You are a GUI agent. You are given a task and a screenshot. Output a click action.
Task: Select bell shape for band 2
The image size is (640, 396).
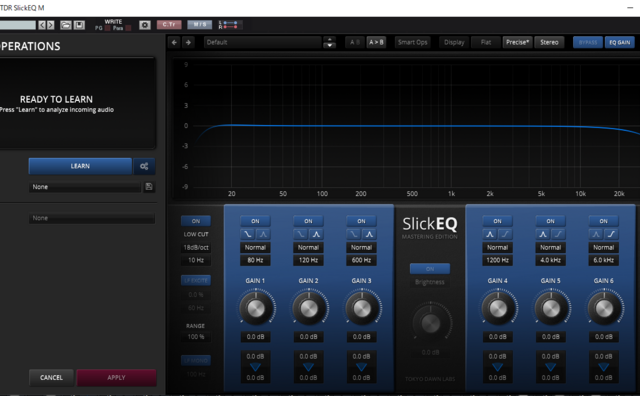tap(316, 234)
